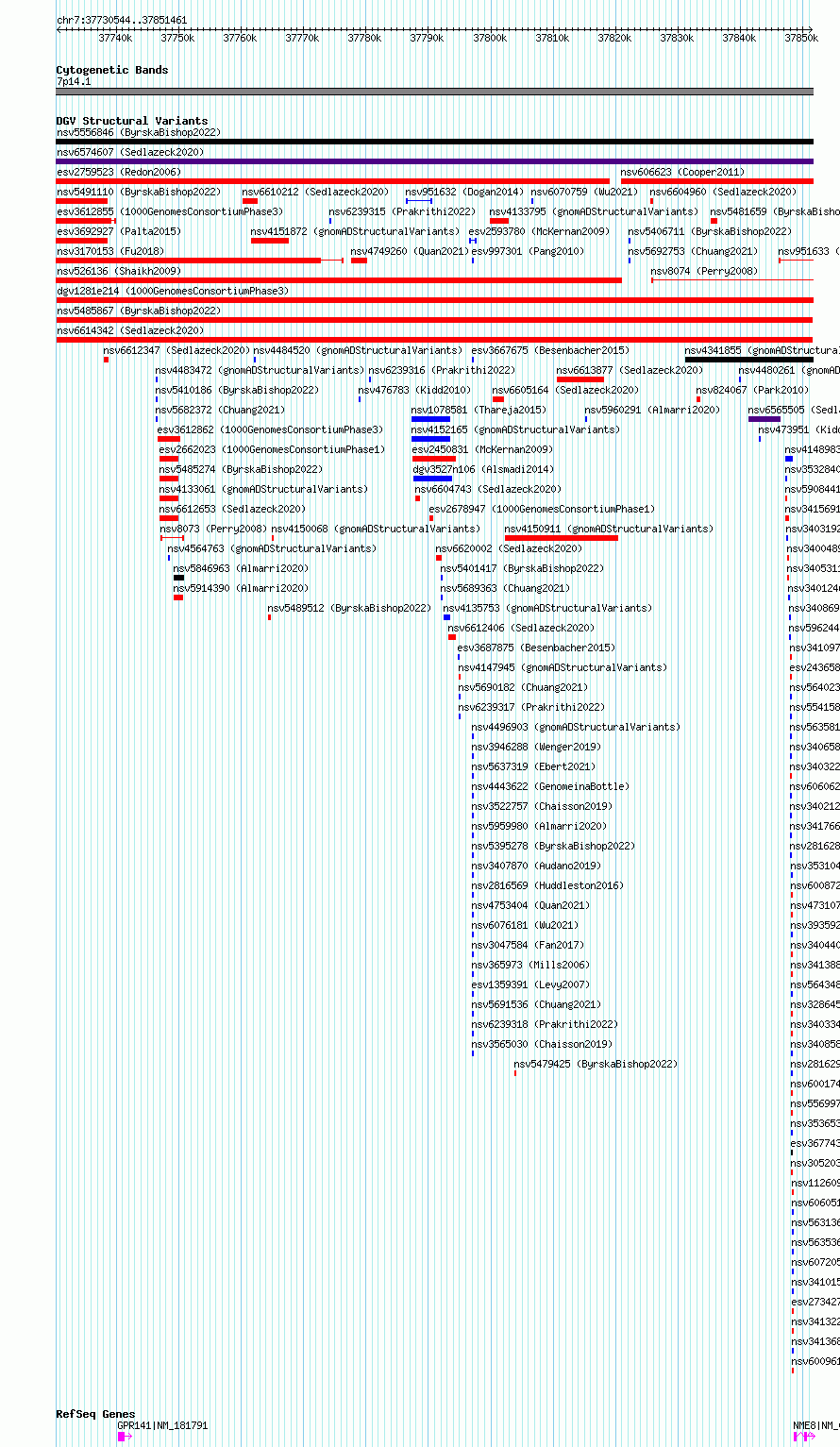The image size is (840, 1447).
Task: Select variant esv2593780 (McKernan2009)
Action: 540,231
